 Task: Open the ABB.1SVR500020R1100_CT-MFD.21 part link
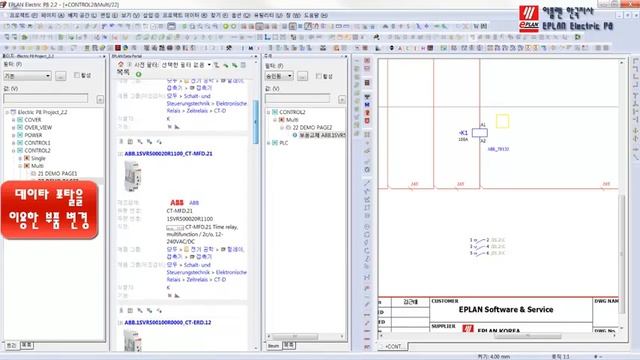click(x=168, y=154)
